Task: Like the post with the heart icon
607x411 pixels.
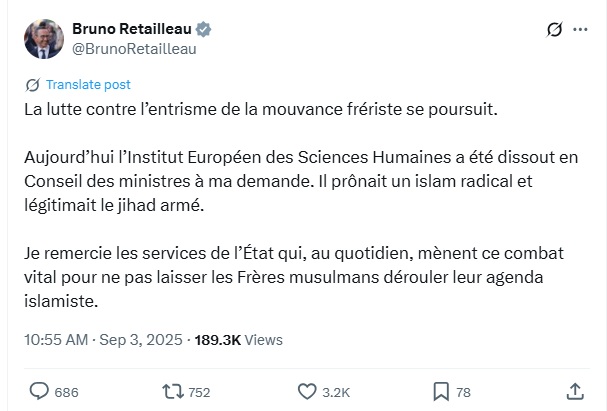Action: (309, 390)
